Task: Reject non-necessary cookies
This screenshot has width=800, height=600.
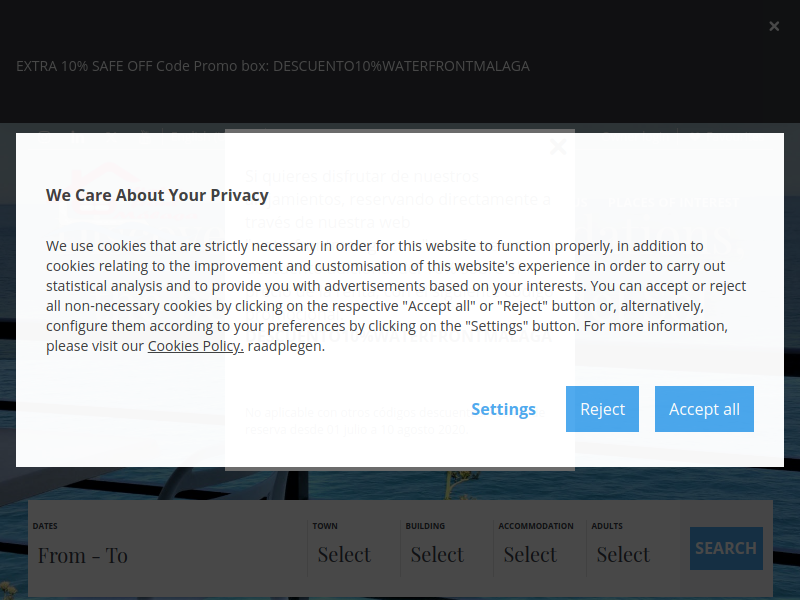Action: point(602,409)
